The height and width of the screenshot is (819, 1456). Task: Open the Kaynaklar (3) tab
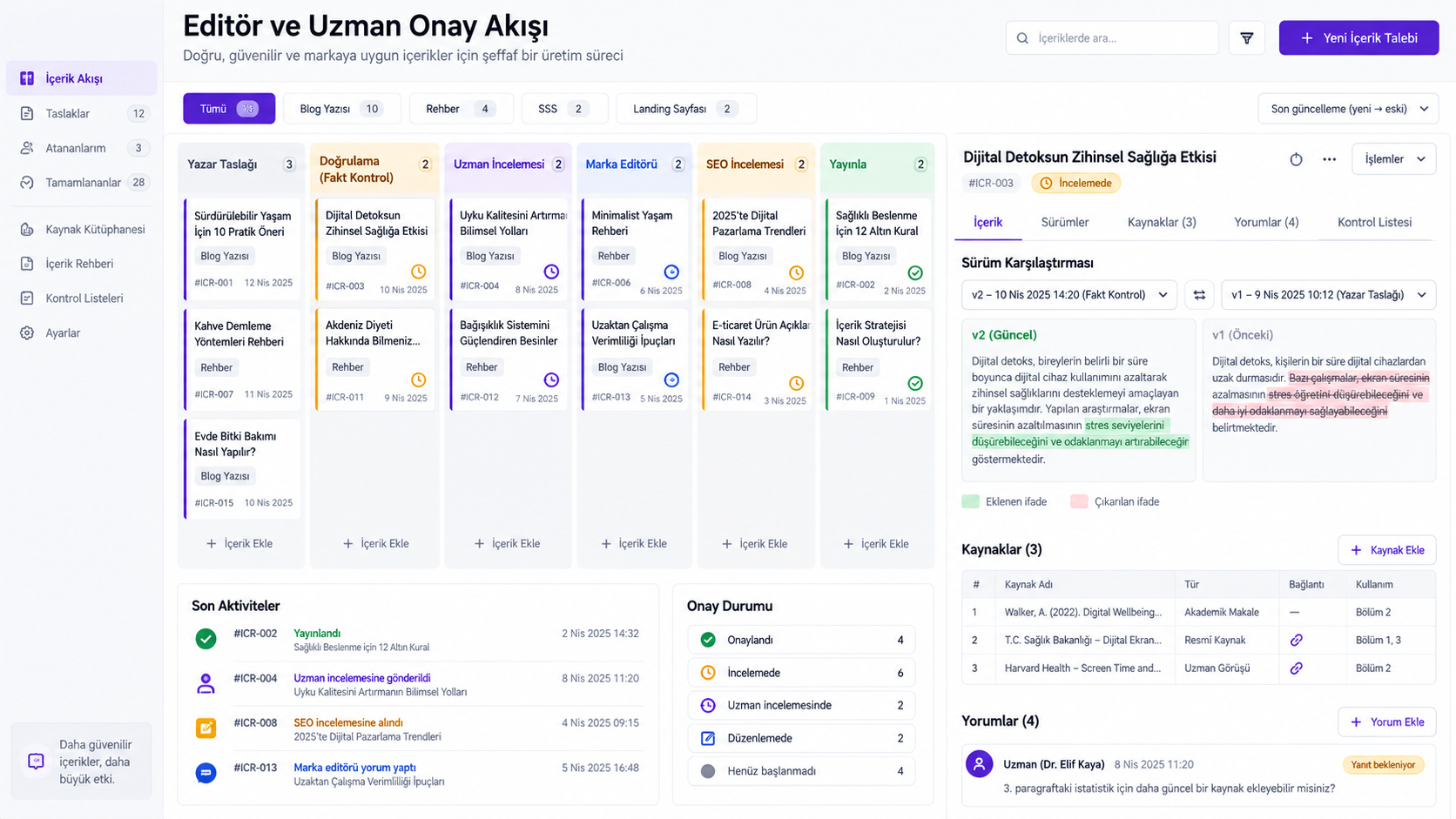click(1162, 222)
